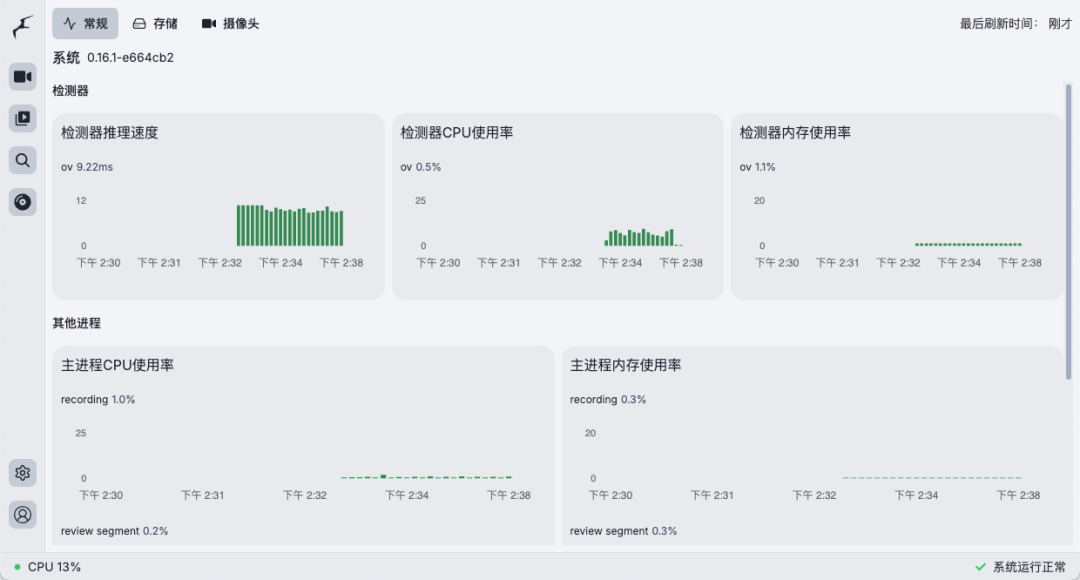Click the 系统运行正常 status message
Screen dimensions: 1080x580
1029,567
